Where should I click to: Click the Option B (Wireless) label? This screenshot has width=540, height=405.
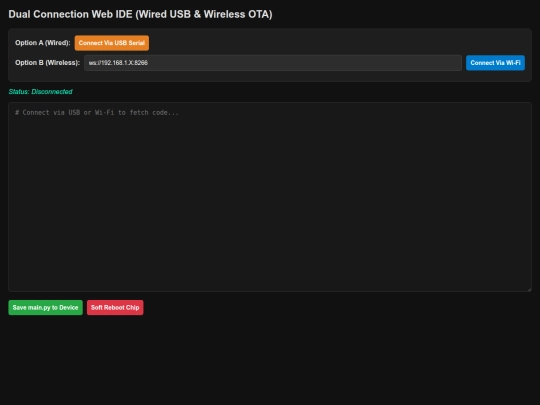(47, 63)
